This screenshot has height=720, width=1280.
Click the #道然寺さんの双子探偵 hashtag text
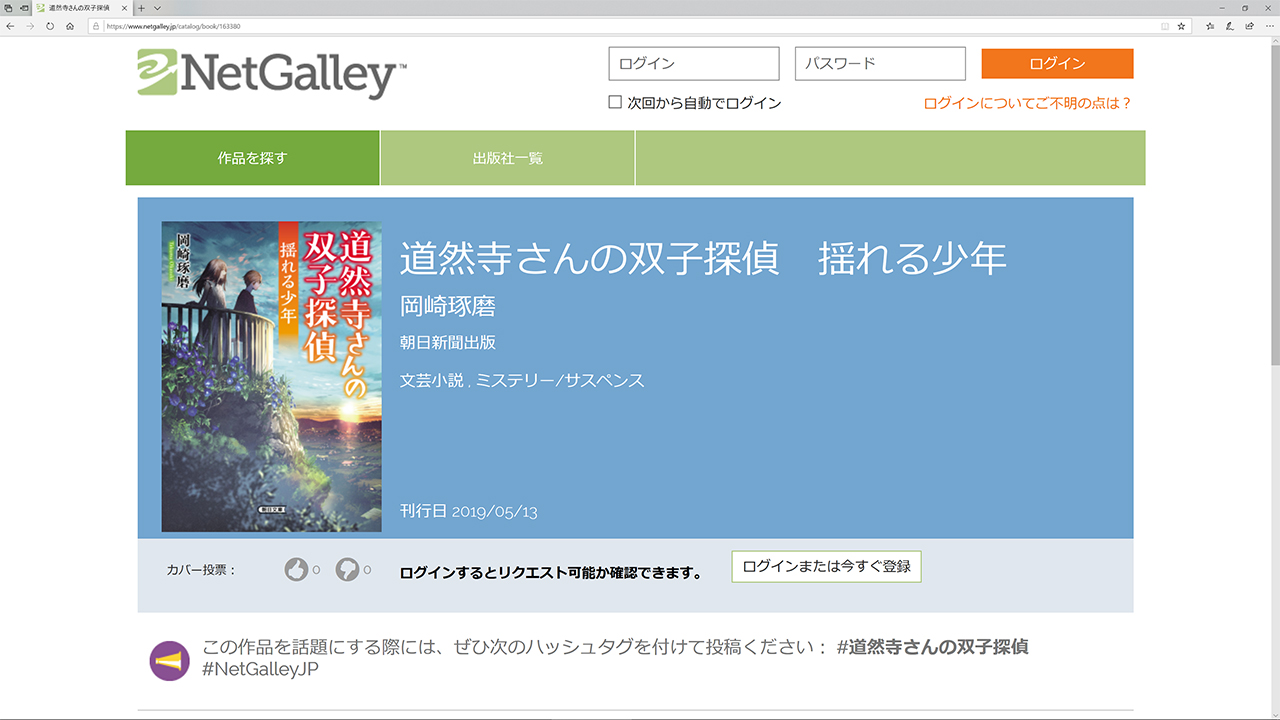click(x=932, y=647)
